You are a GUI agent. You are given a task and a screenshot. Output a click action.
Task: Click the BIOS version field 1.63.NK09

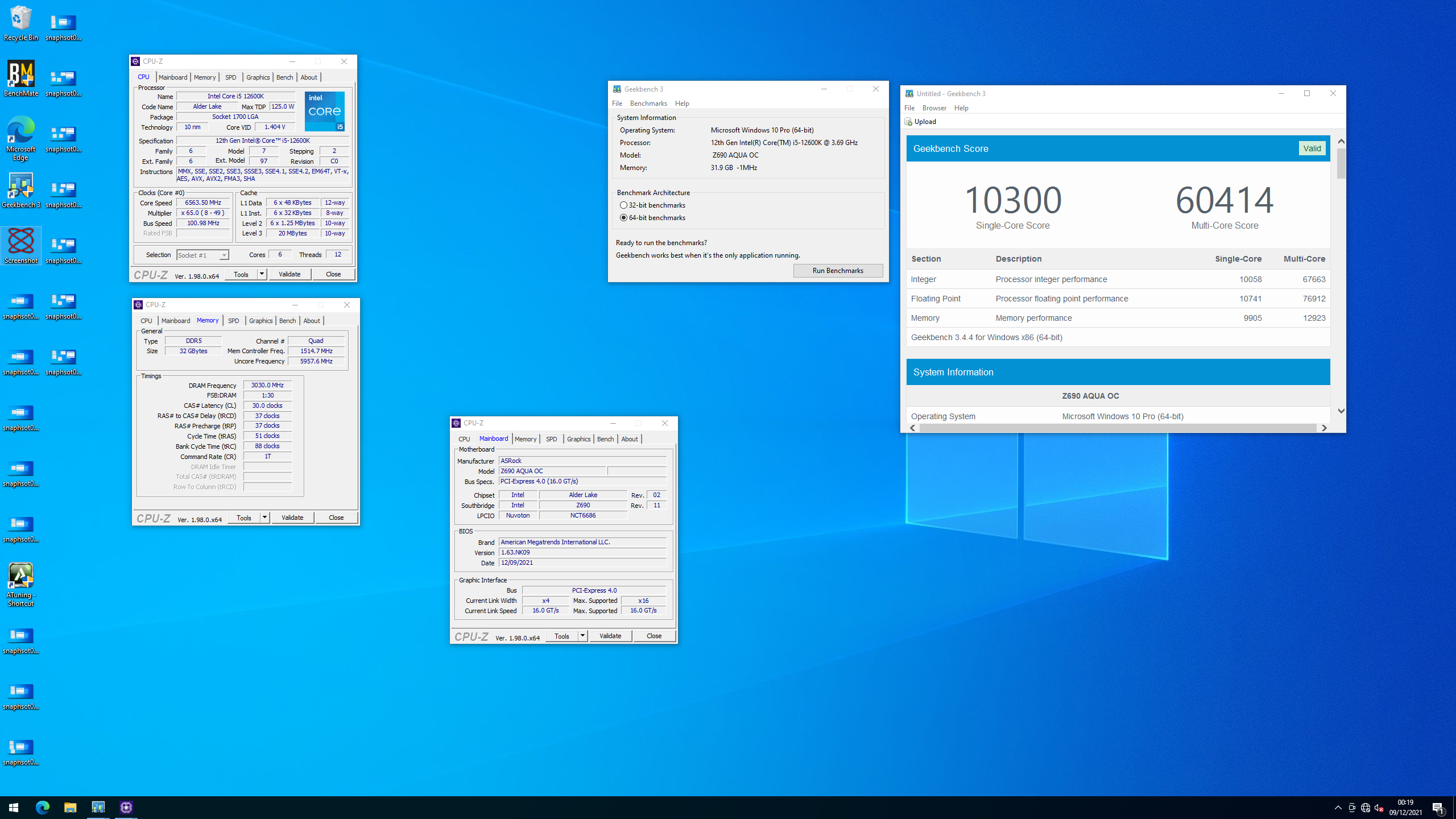pyautogui.click(x=582, y=552)
